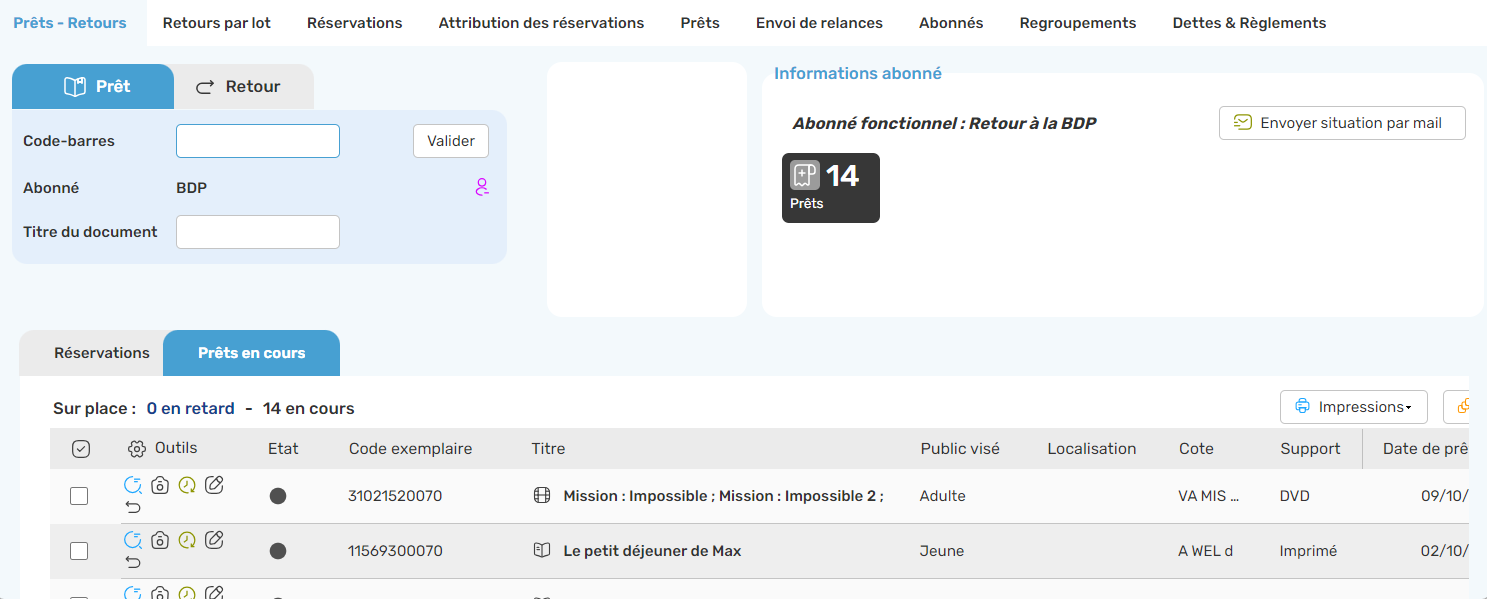1487x599 pixels.
Task: Open Envoi de relances menu
Action: (x=820, y=23)
